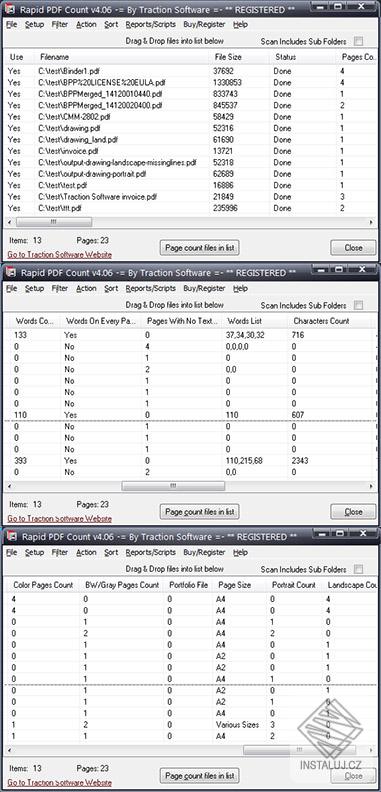
Task: Select C:\test\output-drawing-portrait.pdf row
Action: 189,174
